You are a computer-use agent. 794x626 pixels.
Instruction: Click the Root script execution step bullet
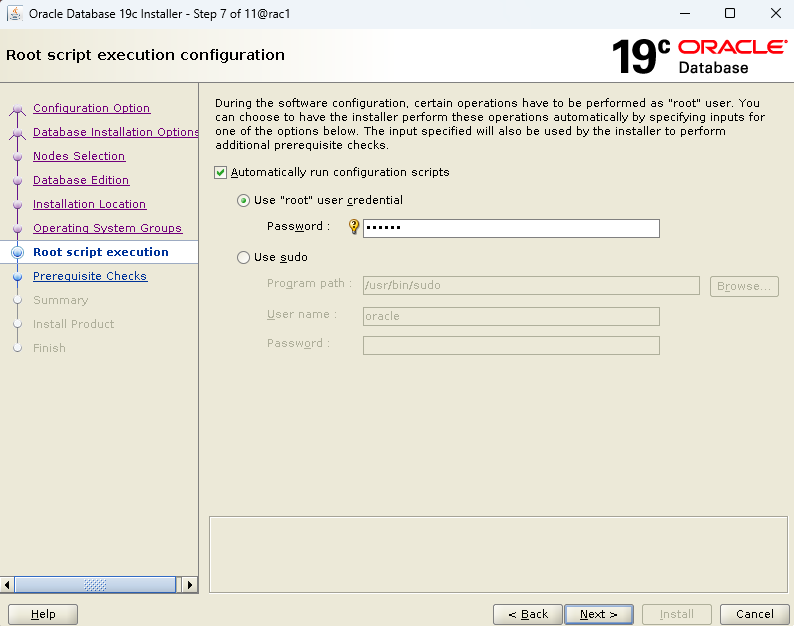tap(18, 252)
